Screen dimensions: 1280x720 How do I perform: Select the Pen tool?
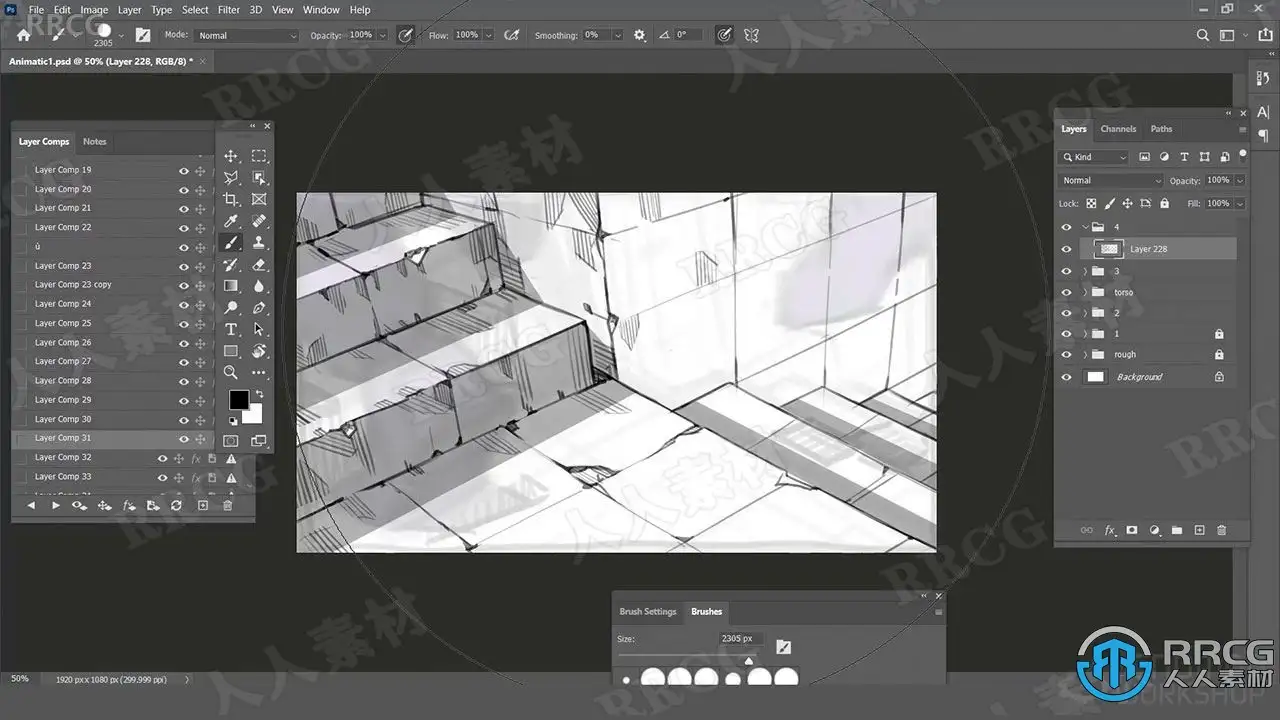[259, 308]
